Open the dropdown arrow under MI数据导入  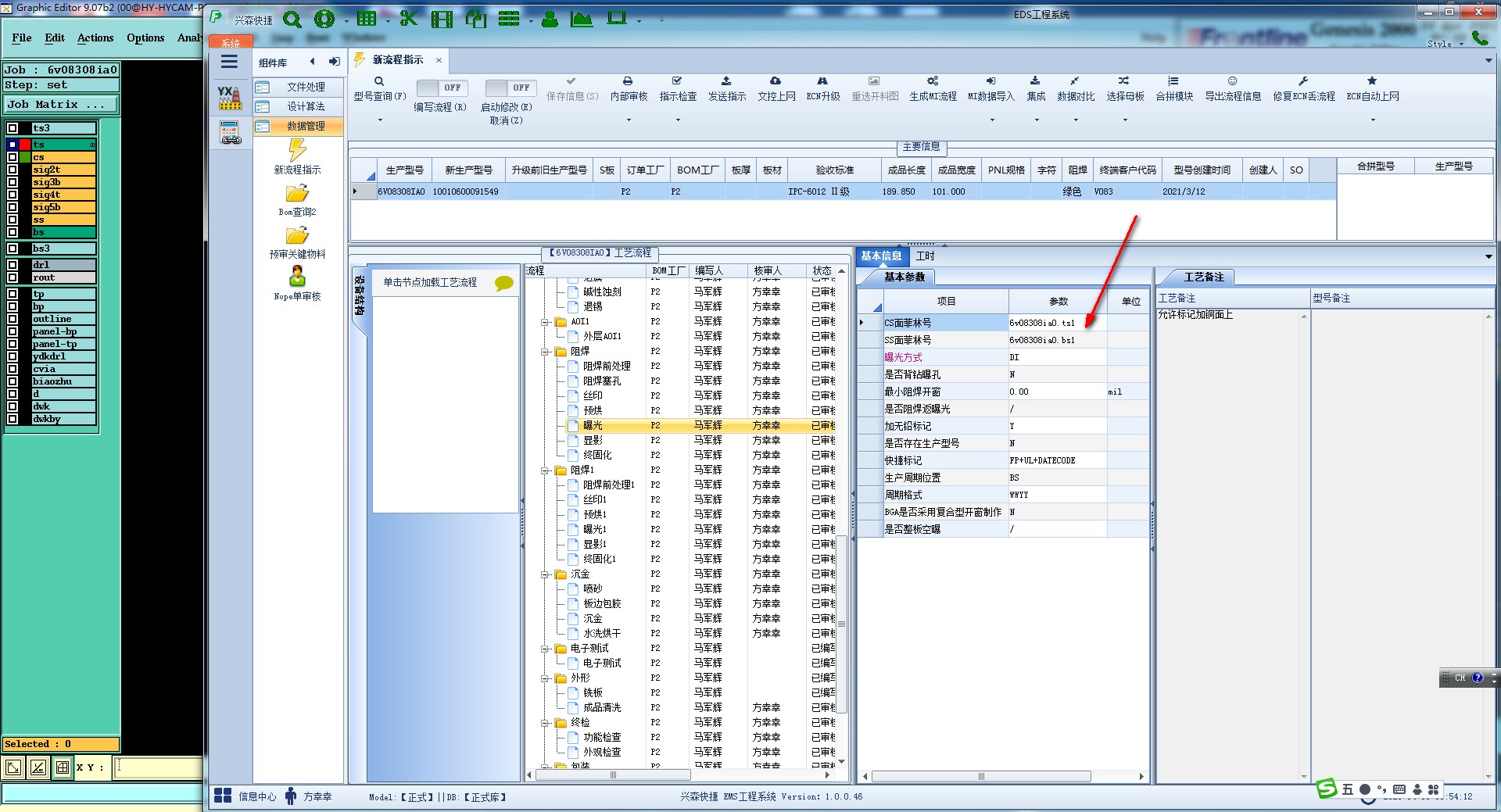(992, 120)
